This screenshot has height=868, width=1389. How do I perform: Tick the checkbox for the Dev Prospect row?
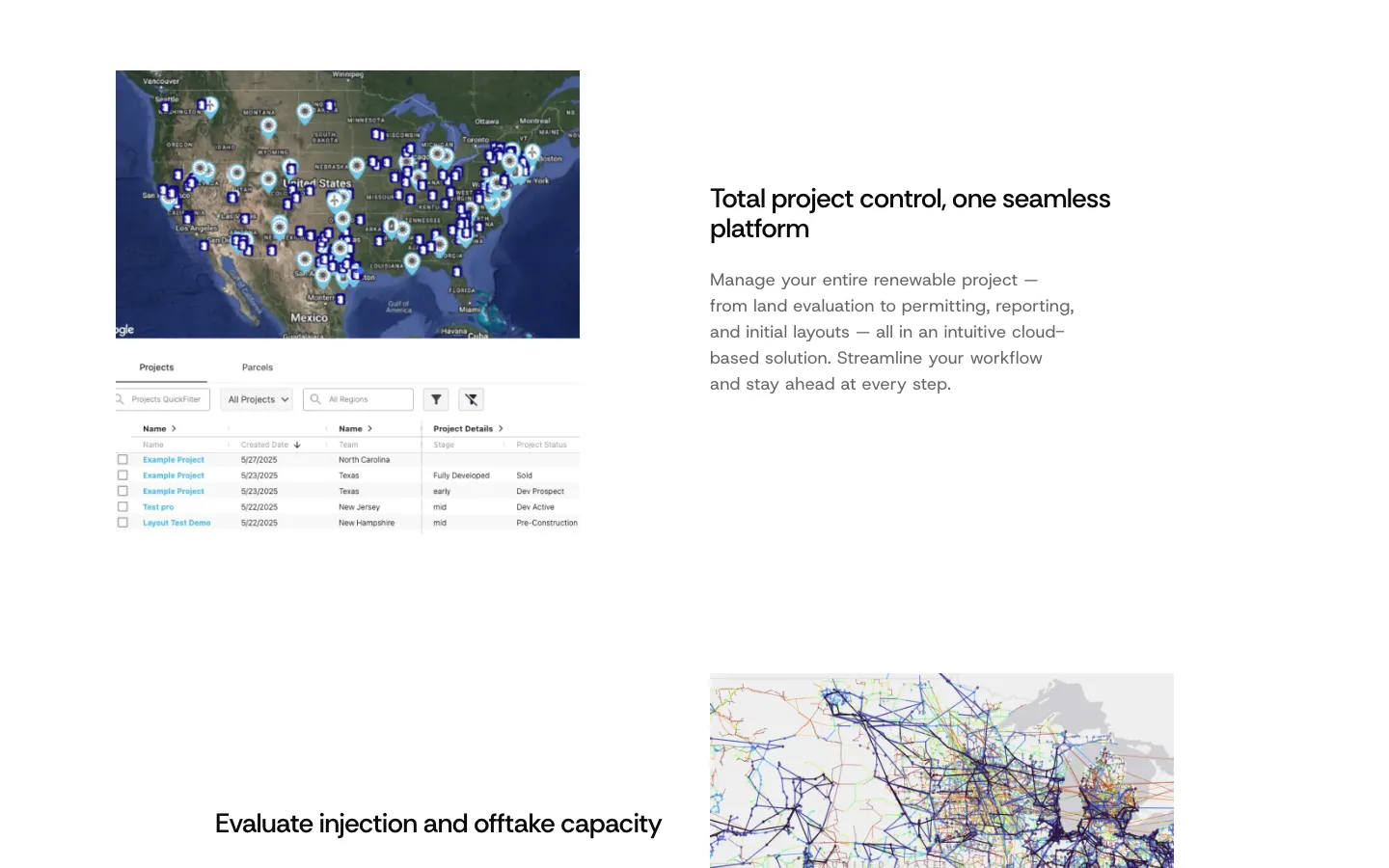pyautogui.click(x=123, y=491)
